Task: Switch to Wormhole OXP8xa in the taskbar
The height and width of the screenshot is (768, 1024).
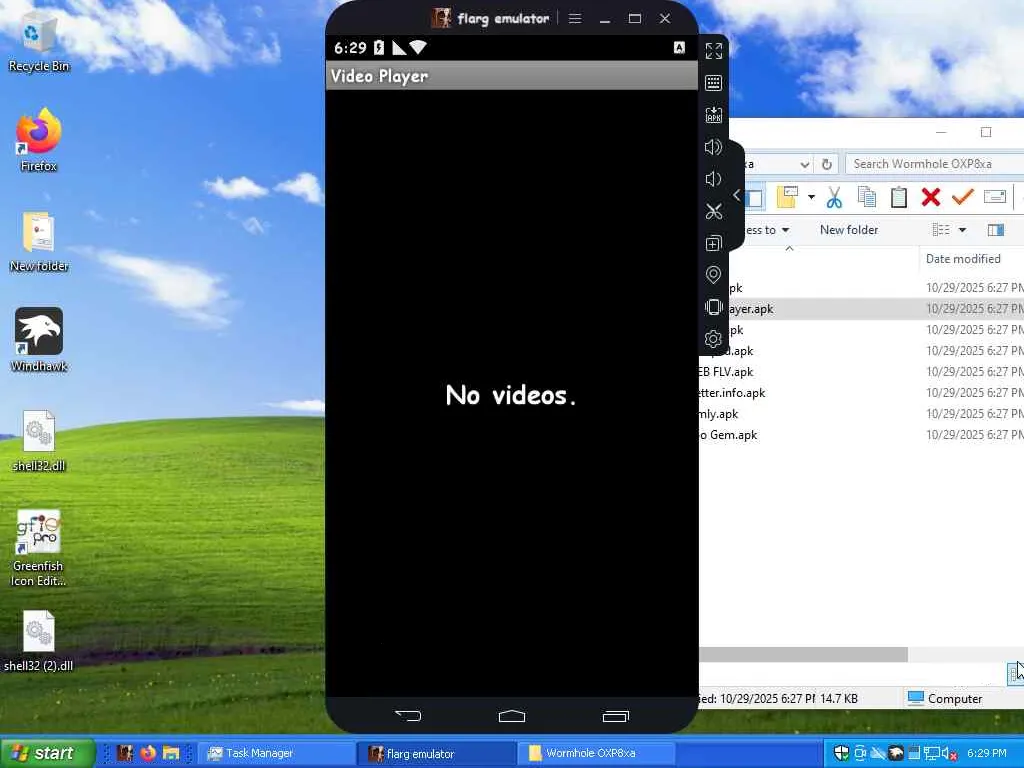Action: [595, 753]
